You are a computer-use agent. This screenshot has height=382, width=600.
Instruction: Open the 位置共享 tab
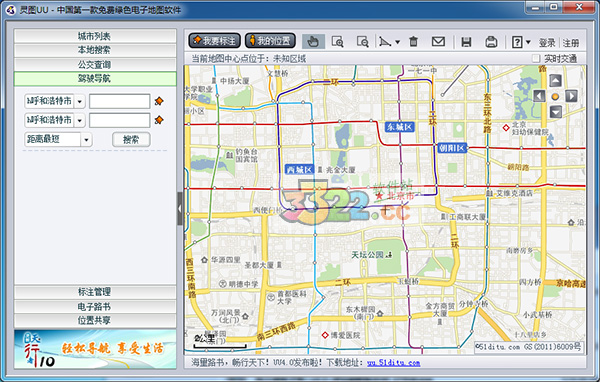coord(95,320)
